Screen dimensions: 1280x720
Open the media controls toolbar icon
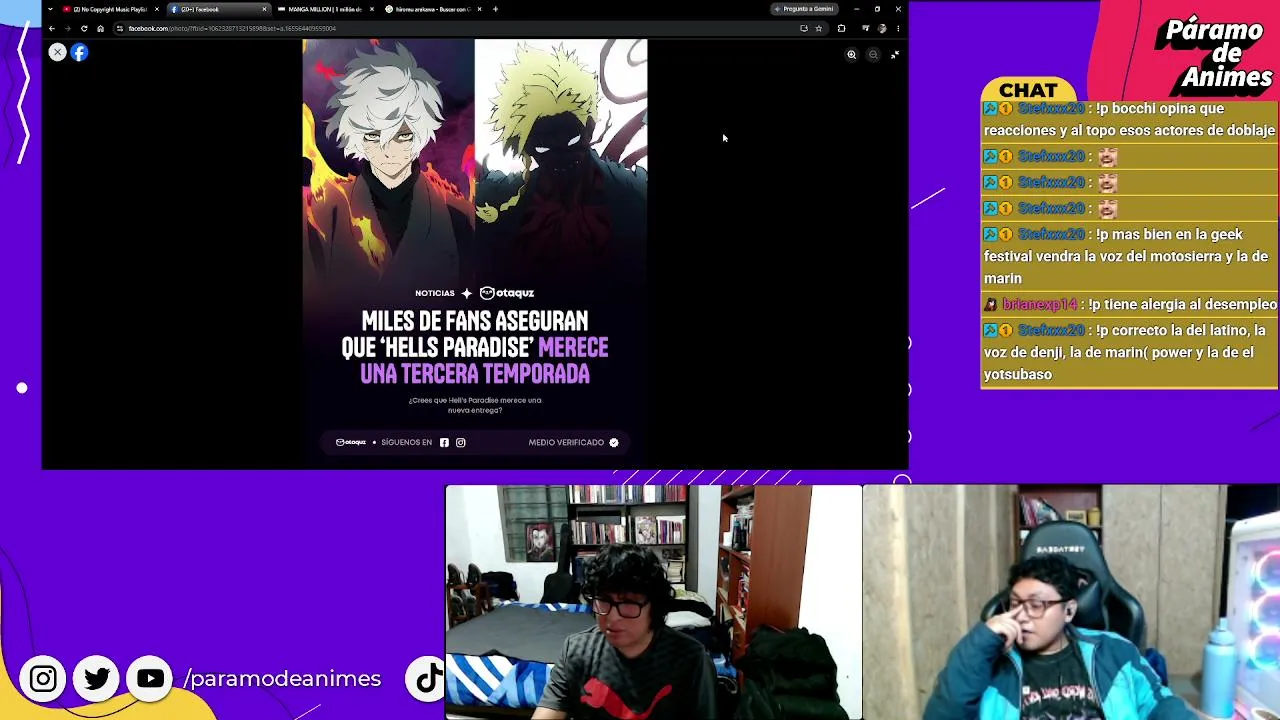point(865,28)
